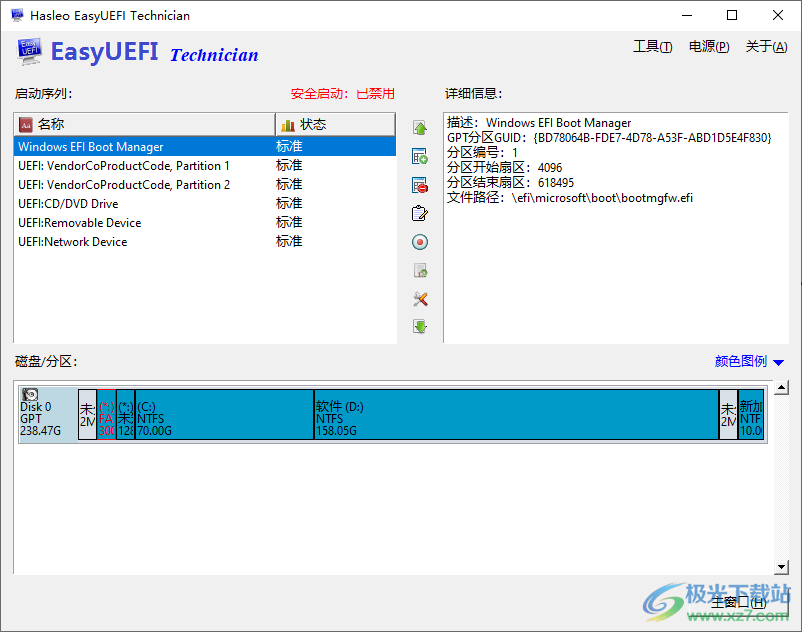Viewport: 802px width, 632px height.
Task: Click the disk list scroll down arrow
Action: 781,567
